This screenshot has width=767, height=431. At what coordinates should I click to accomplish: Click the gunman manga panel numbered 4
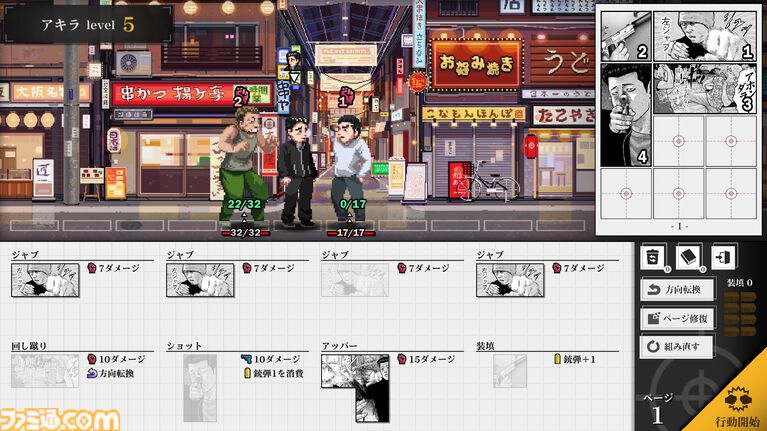pyautogui.click(x=626, y=115)
